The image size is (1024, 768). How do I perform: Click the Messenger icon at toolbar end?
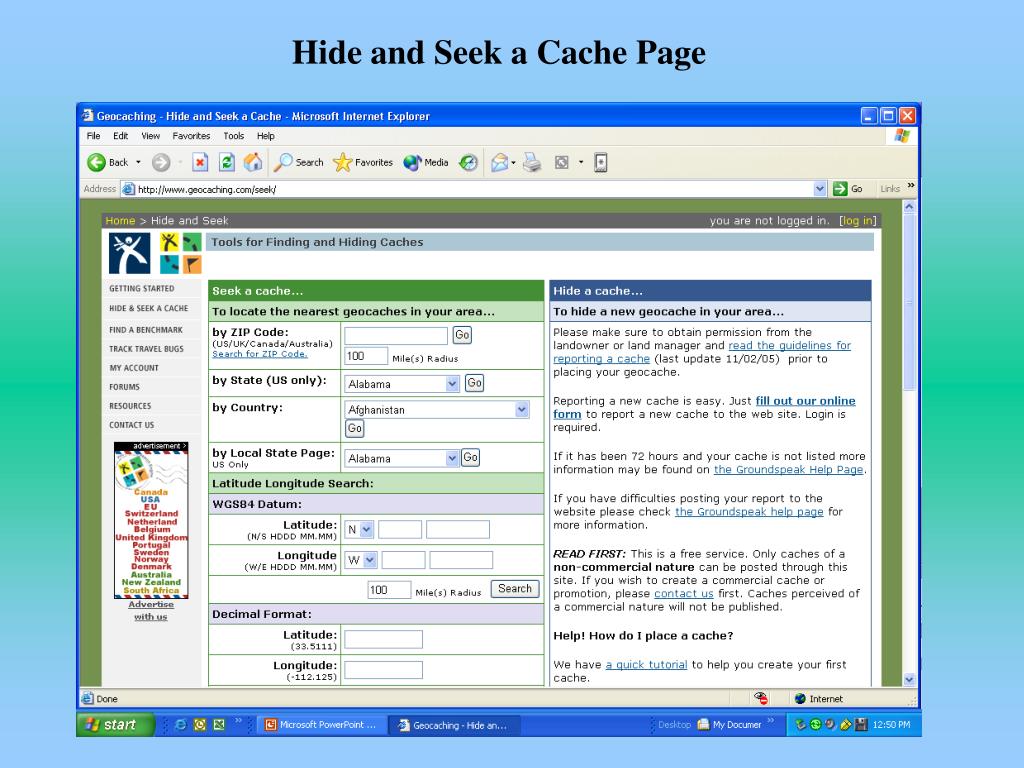click(601, 162)
